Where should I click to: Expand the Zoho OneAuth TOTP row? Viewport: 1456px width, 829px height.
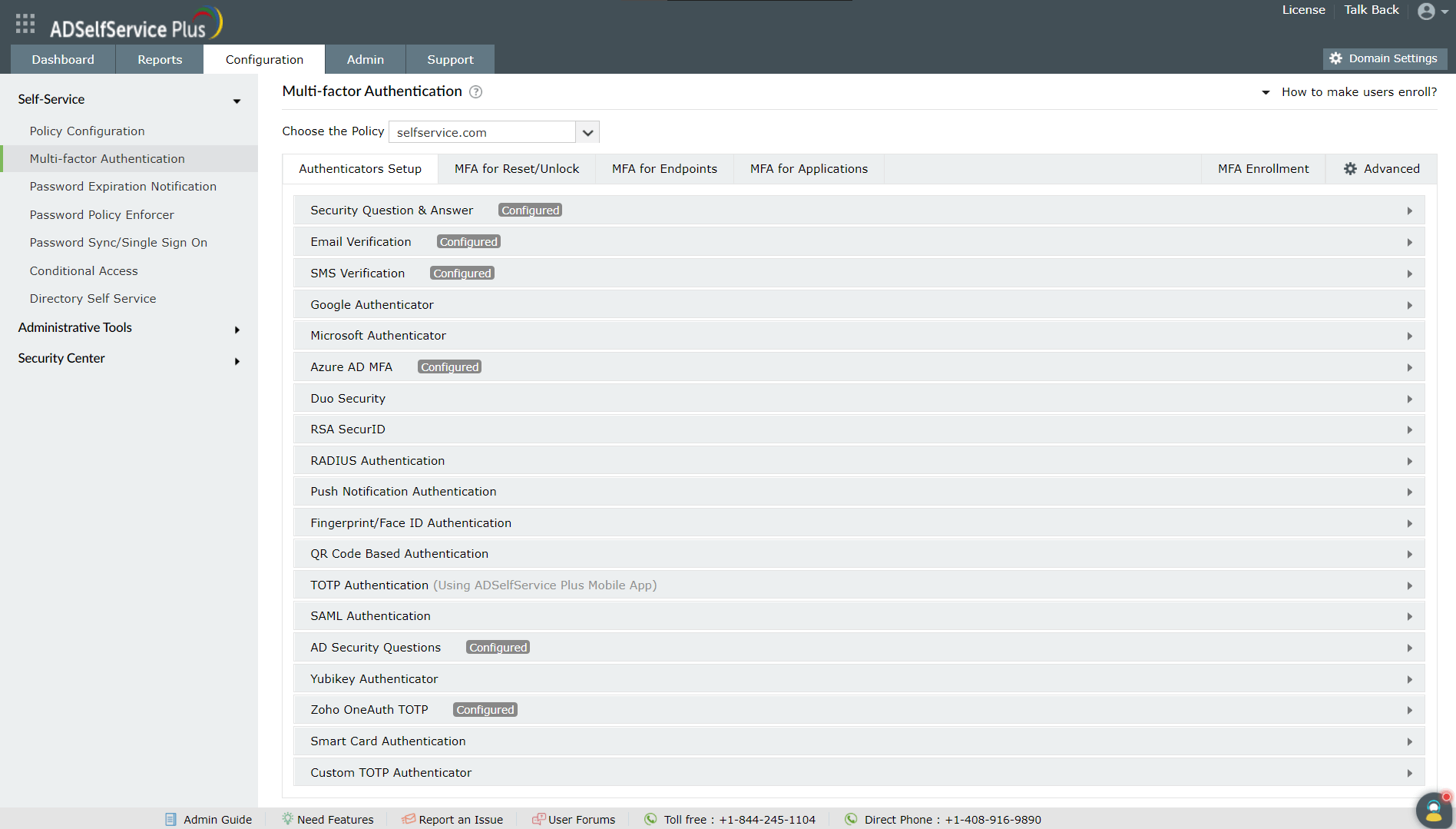[859, 710]
